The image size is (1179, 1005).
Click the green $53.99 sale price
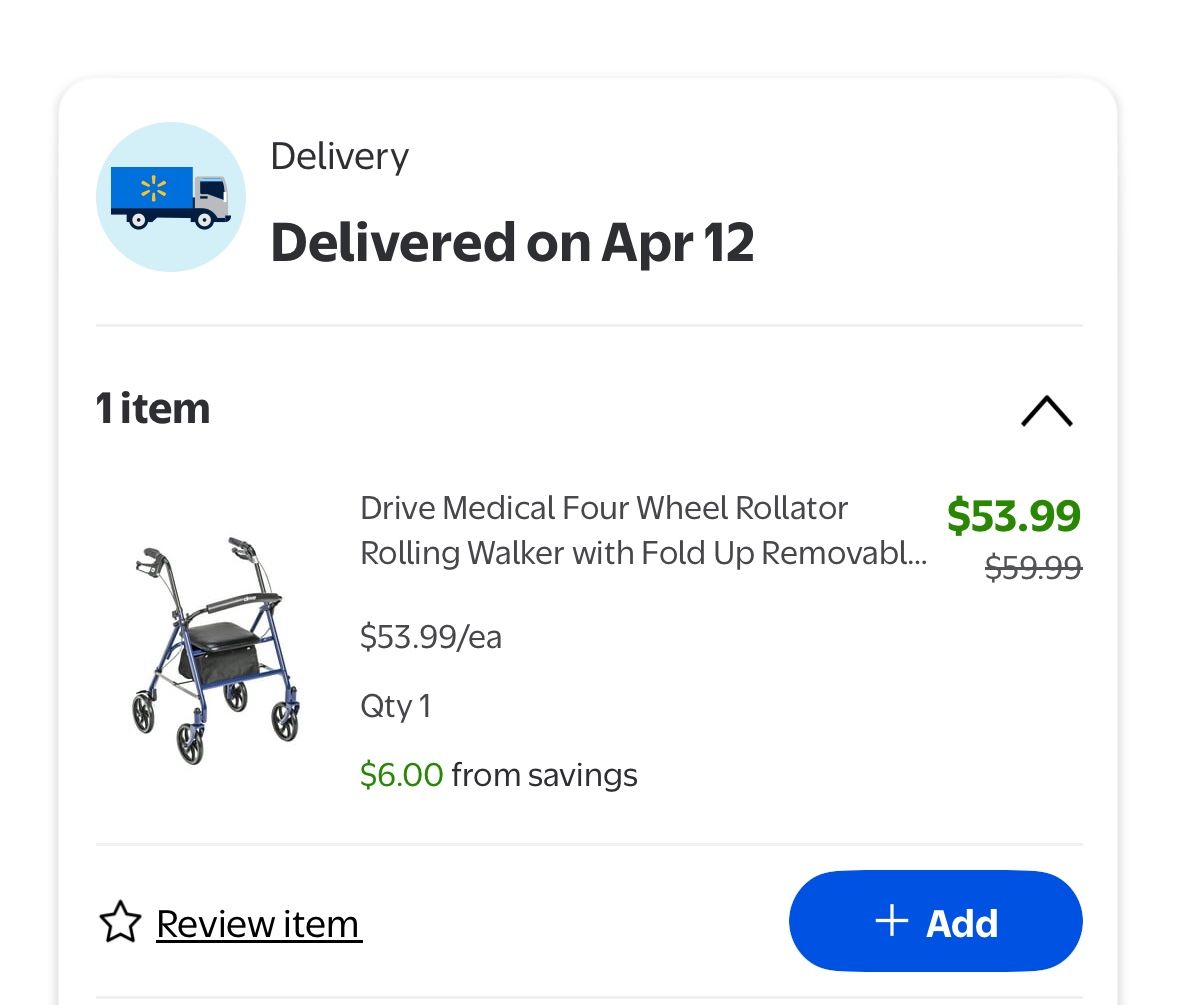point(1013,516)
